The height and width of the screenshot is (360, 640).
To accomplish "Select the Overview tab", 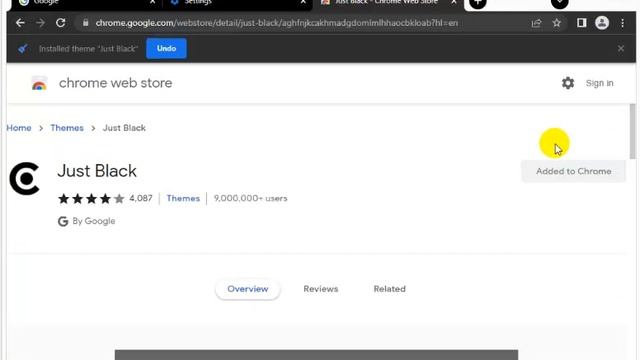I will (x=248, y=289).
